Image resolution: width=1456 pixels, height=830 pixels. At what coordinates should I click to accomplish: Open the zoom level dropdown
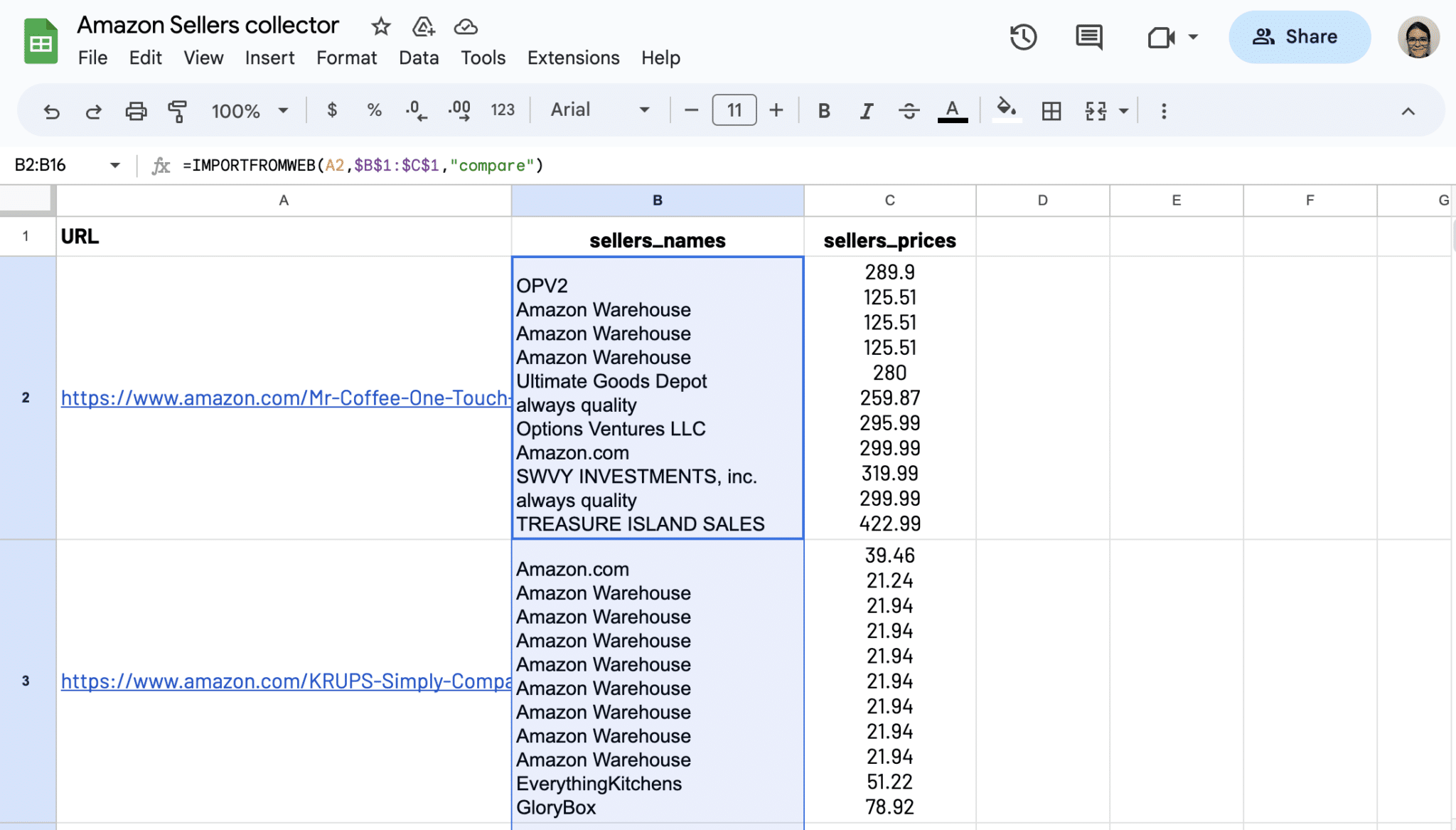249,110
